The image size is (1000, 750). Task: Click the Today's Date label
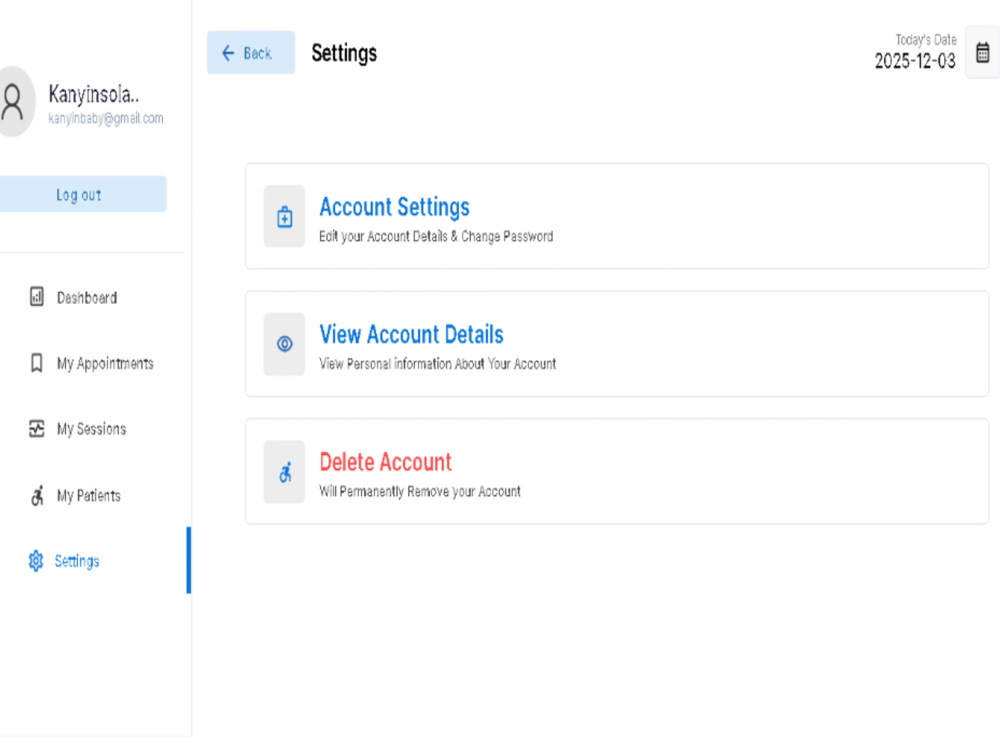925,40
